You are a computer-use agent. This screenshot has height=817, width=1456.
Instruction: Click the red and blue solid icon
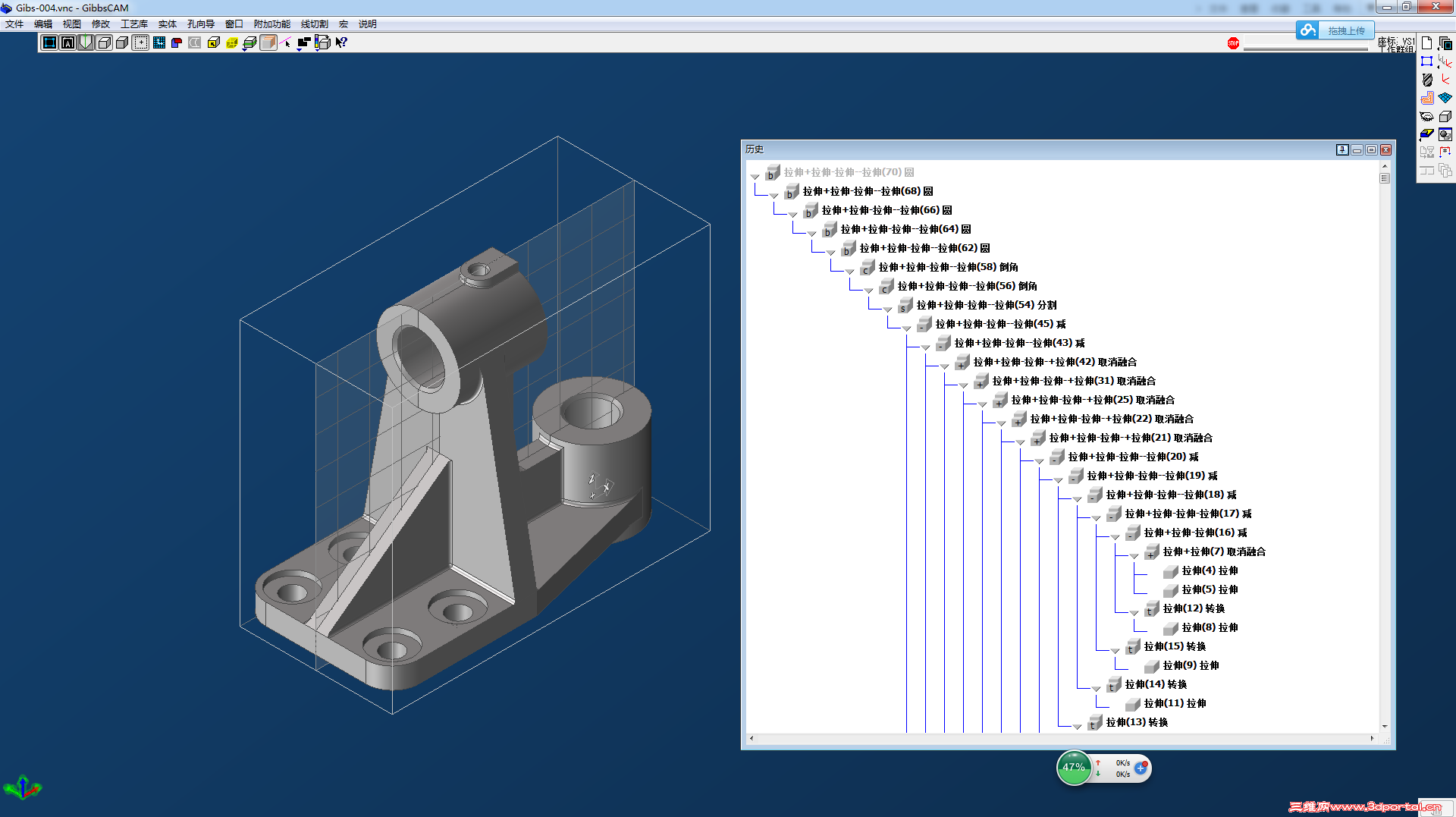click(177, 42)
